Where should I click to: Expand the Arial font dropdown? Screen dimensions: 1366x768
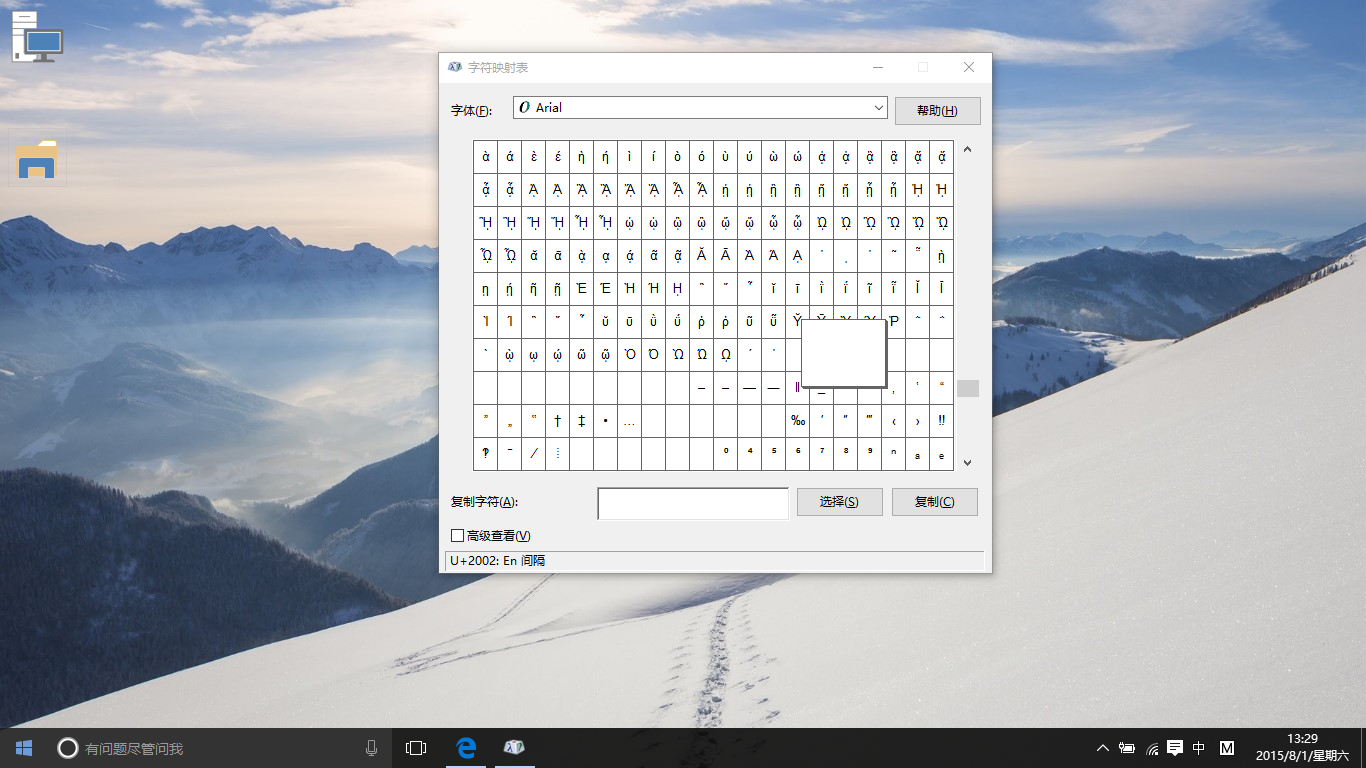tap(879, 107)
